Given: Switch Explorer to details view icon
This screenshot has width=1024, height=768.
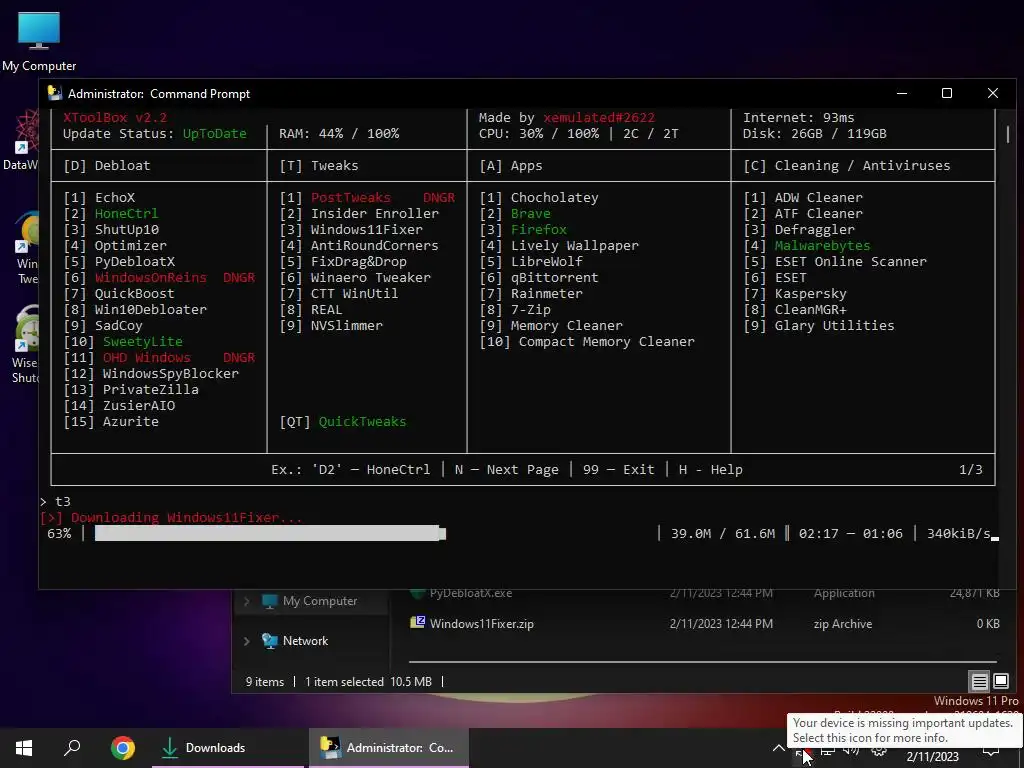Looking at the screenshot, I should pos(979,682).
